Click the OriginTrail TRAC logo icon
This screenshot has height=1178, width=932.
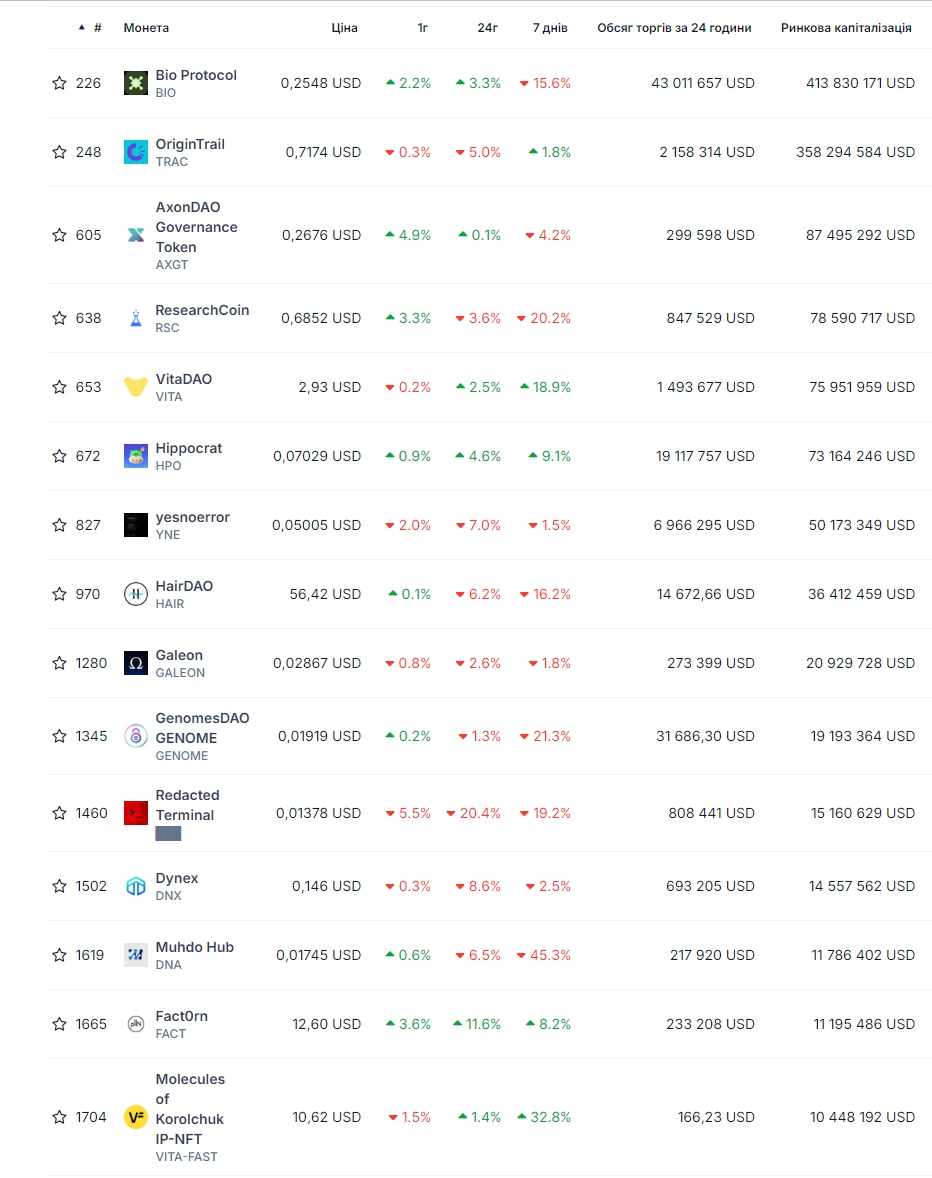pyautogui.click(x=135, y=153)
